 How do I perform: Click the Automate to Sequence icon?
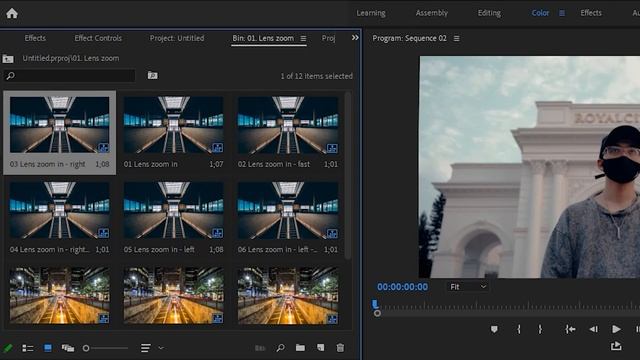click(x=260, y=348)
